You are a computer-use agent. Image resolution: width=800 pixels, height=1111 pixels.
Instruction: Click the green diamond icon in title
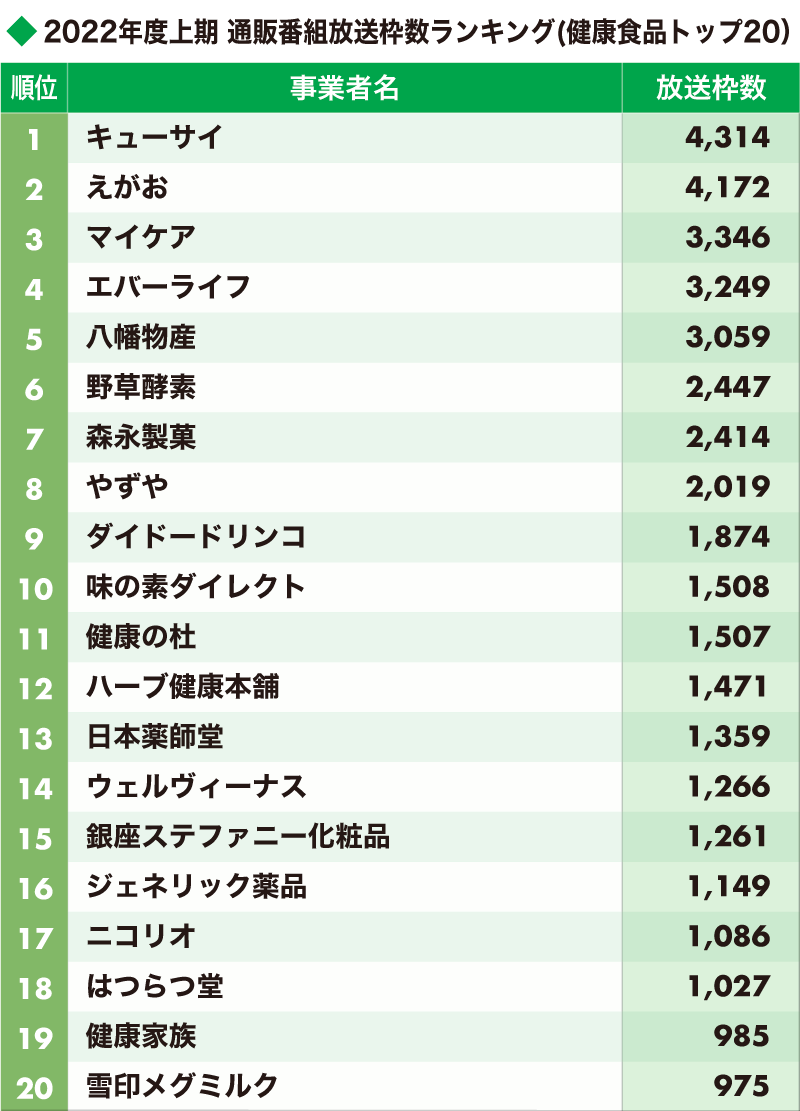(x=22, y=31)
